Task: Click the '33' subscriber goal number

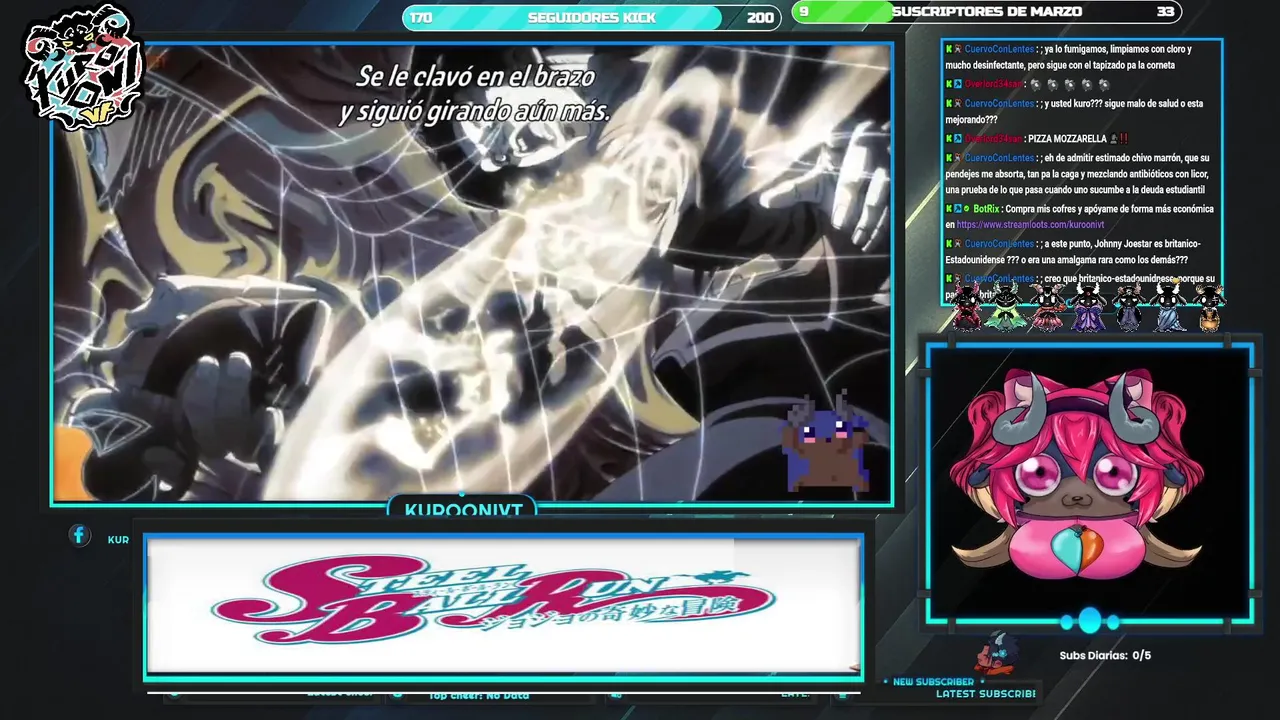Action: 1165,12
